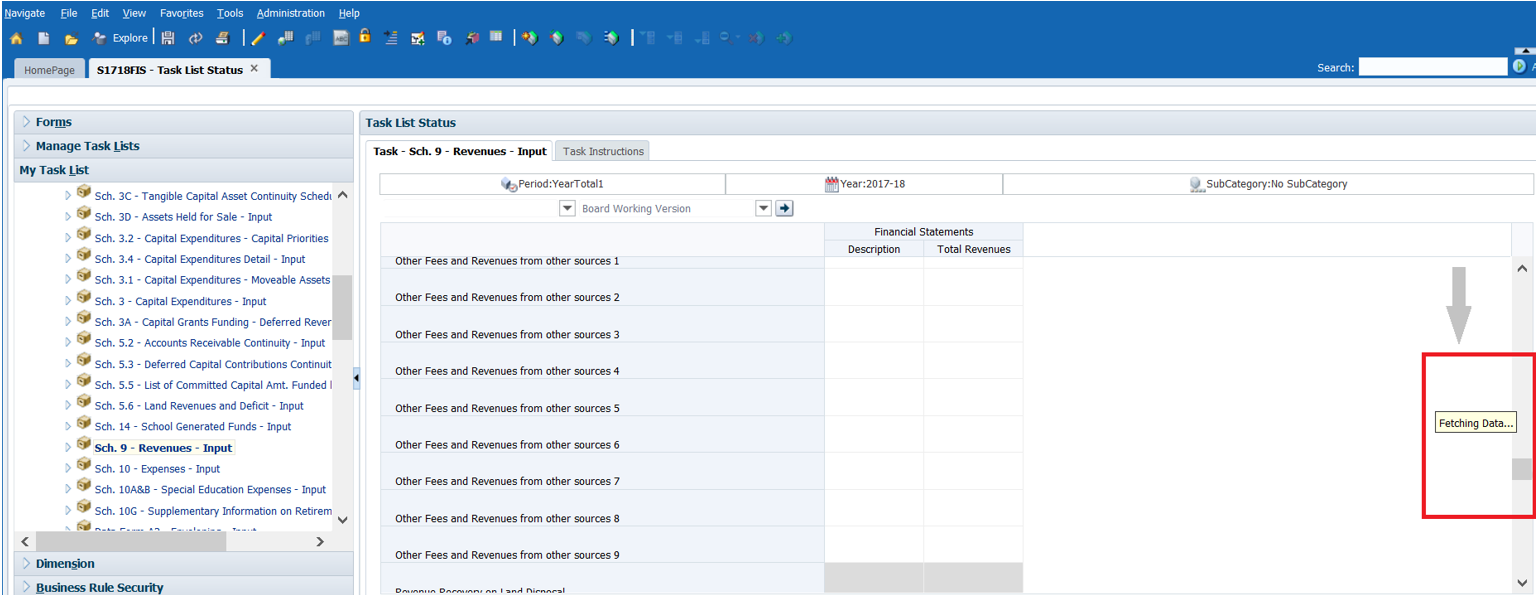
Task: Expand the Sch. 10 - Expenses tree node
Action: coord(68,469)
